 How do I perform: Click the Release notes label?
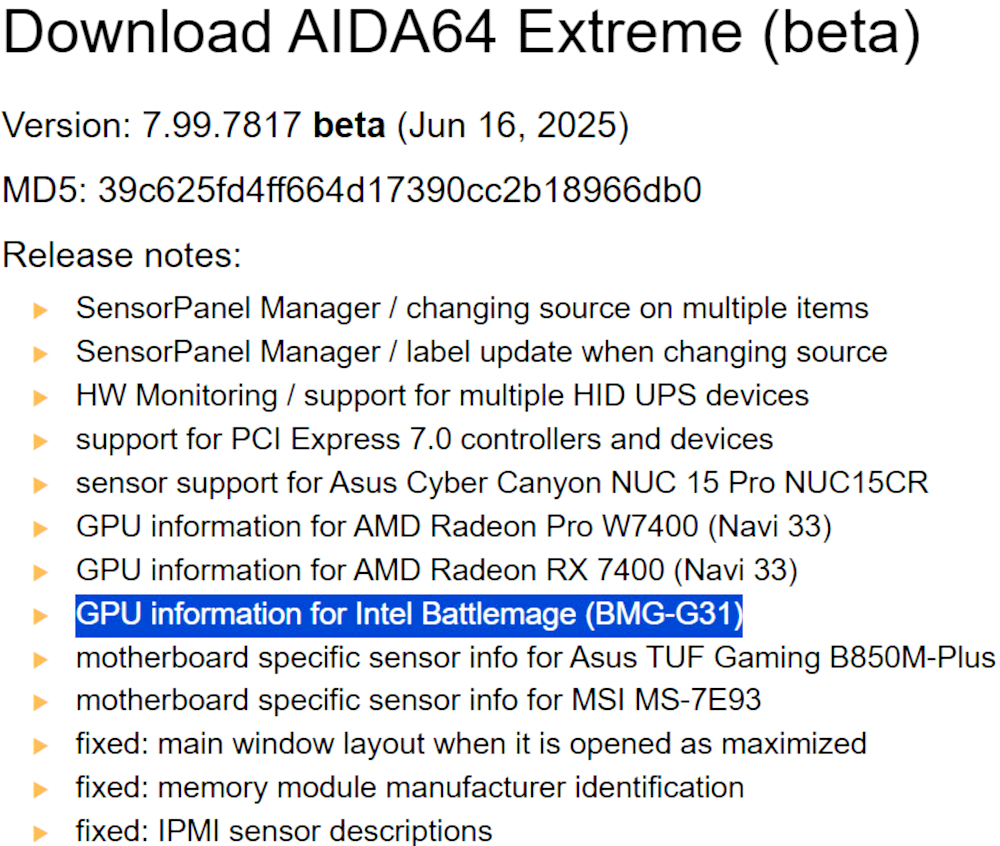tap(122, 255)
